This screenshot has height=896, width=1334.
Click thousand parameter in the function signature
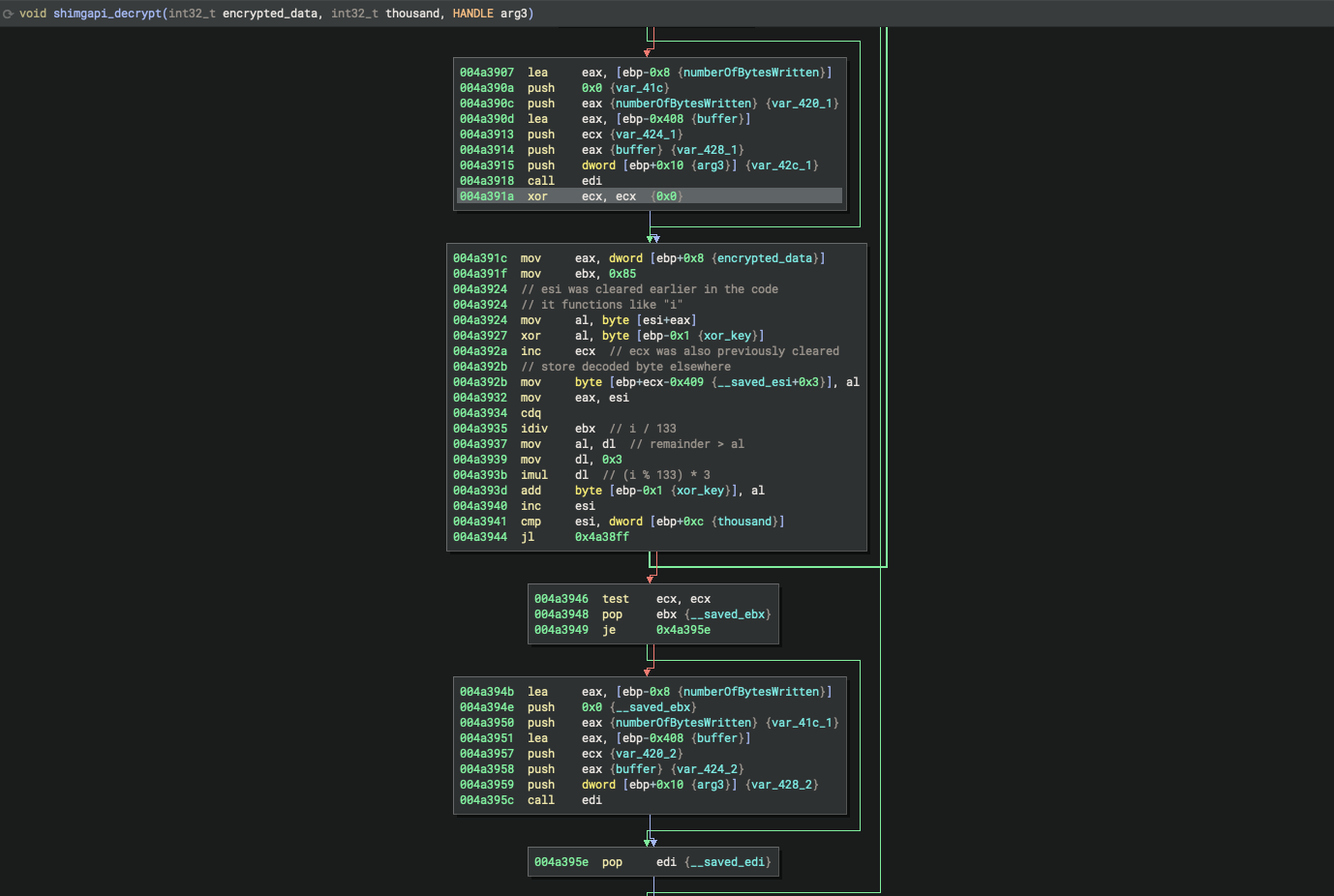412,14
